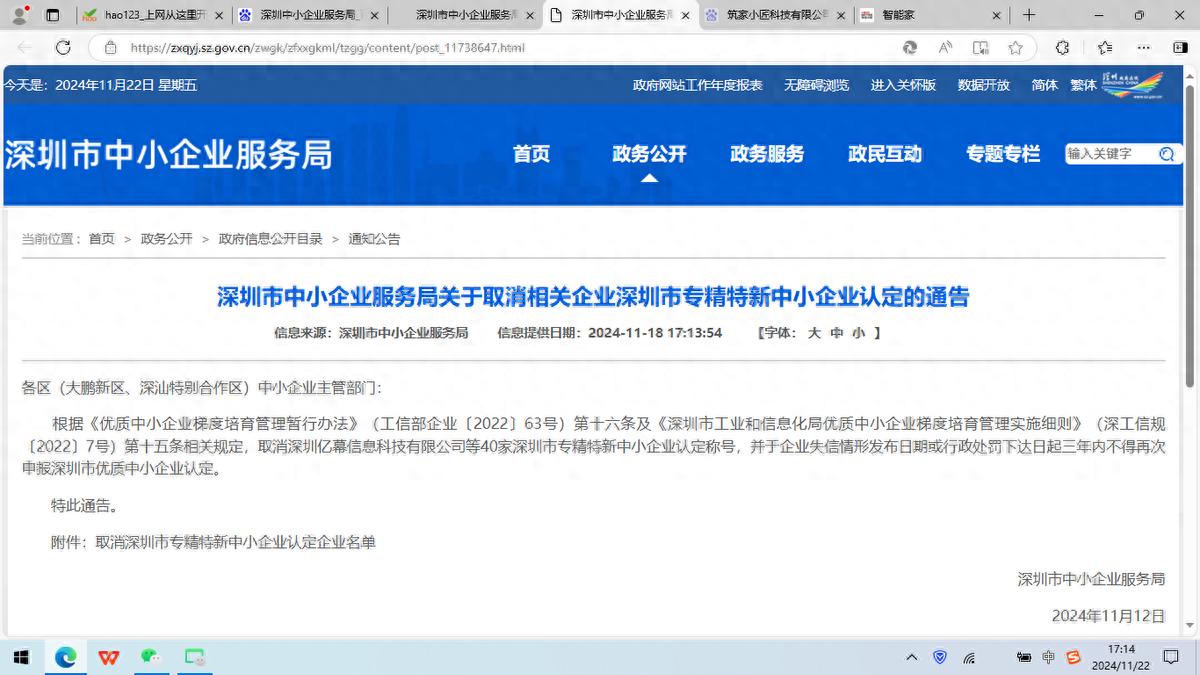
Task: Go to 首页 in breadcrumb
Action: [101, 239]
